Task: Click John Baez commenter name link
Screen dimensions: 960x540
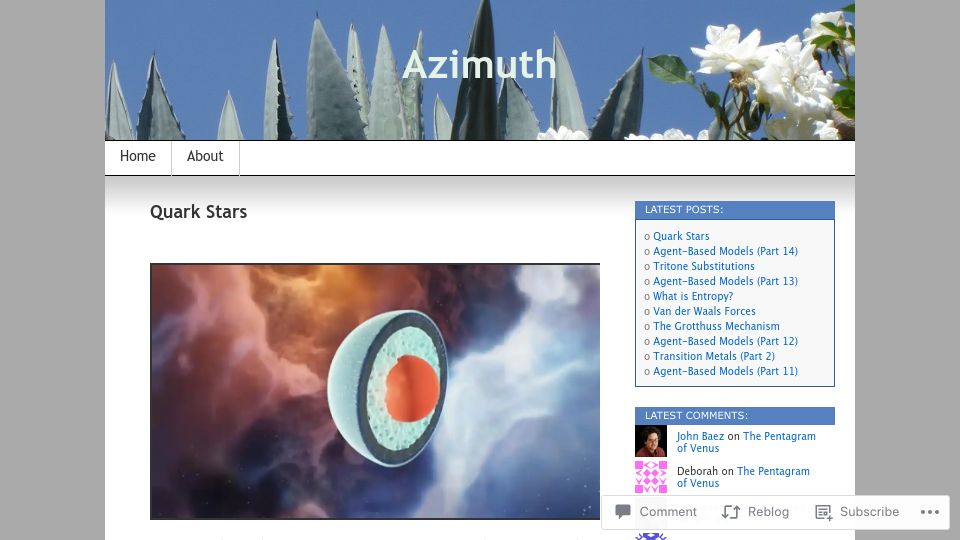Action: click(700, 436)
